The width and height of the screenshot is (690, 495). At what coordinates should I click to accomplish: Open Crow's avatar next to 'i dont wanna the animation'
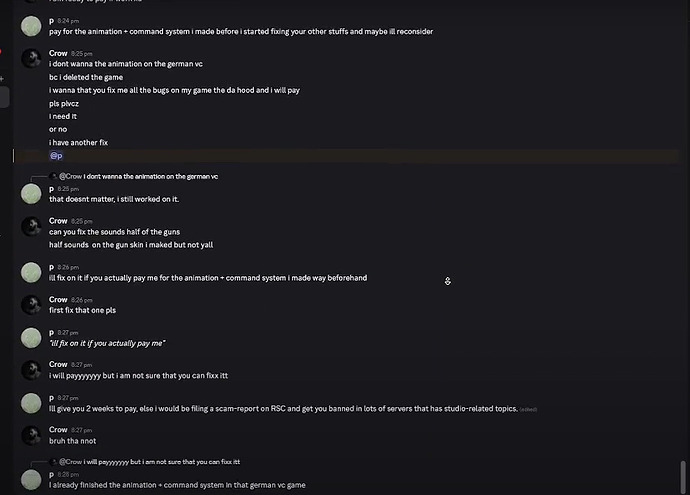31,59
